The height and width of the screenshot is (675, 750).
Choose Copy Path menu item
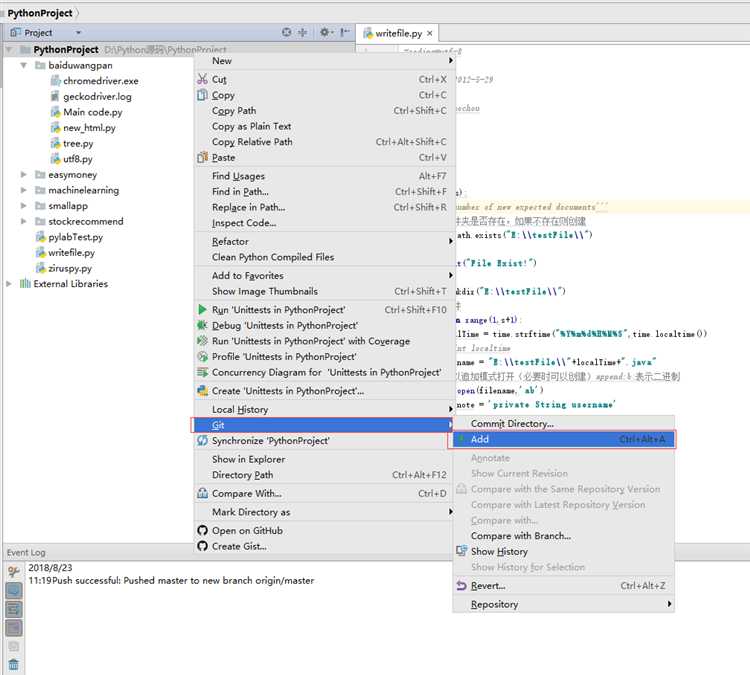[x=324, y=111]
